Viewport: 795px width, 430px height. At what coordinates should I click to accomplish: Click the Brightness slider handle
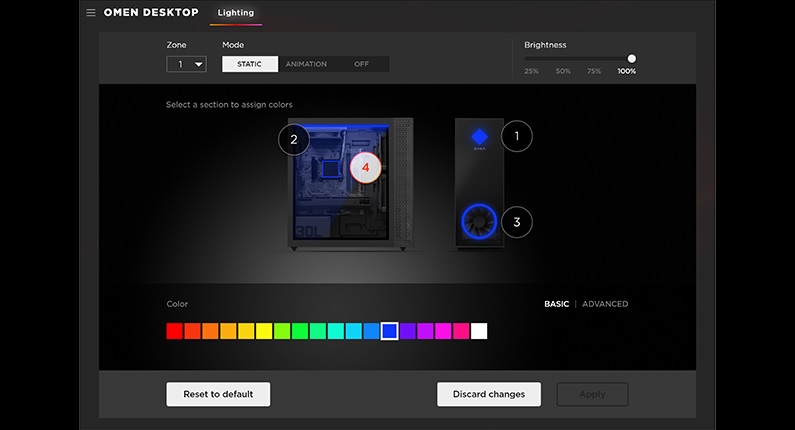(631, 59)
